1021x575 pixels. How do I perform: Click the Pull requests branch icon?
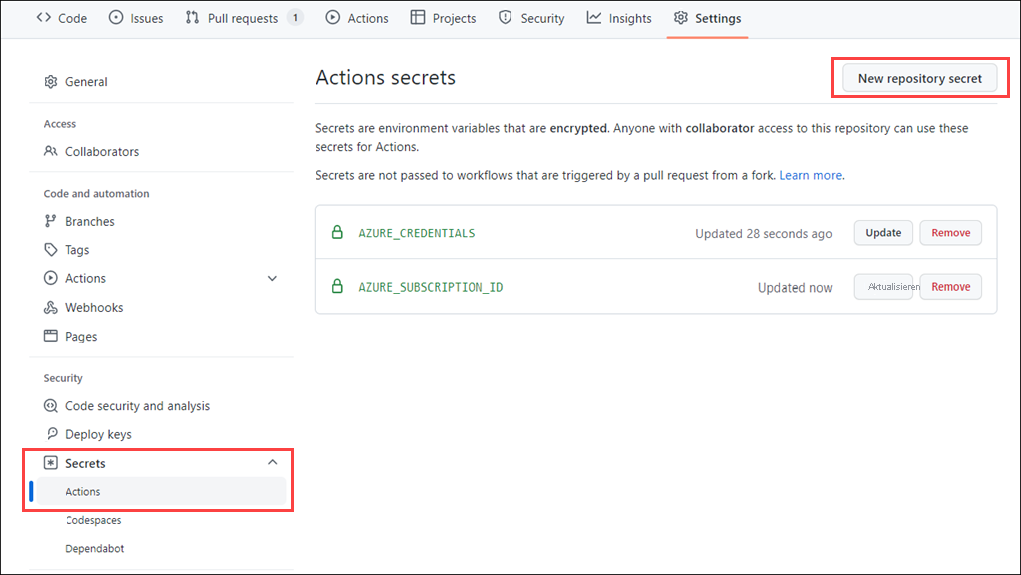(x=192, y=18)
